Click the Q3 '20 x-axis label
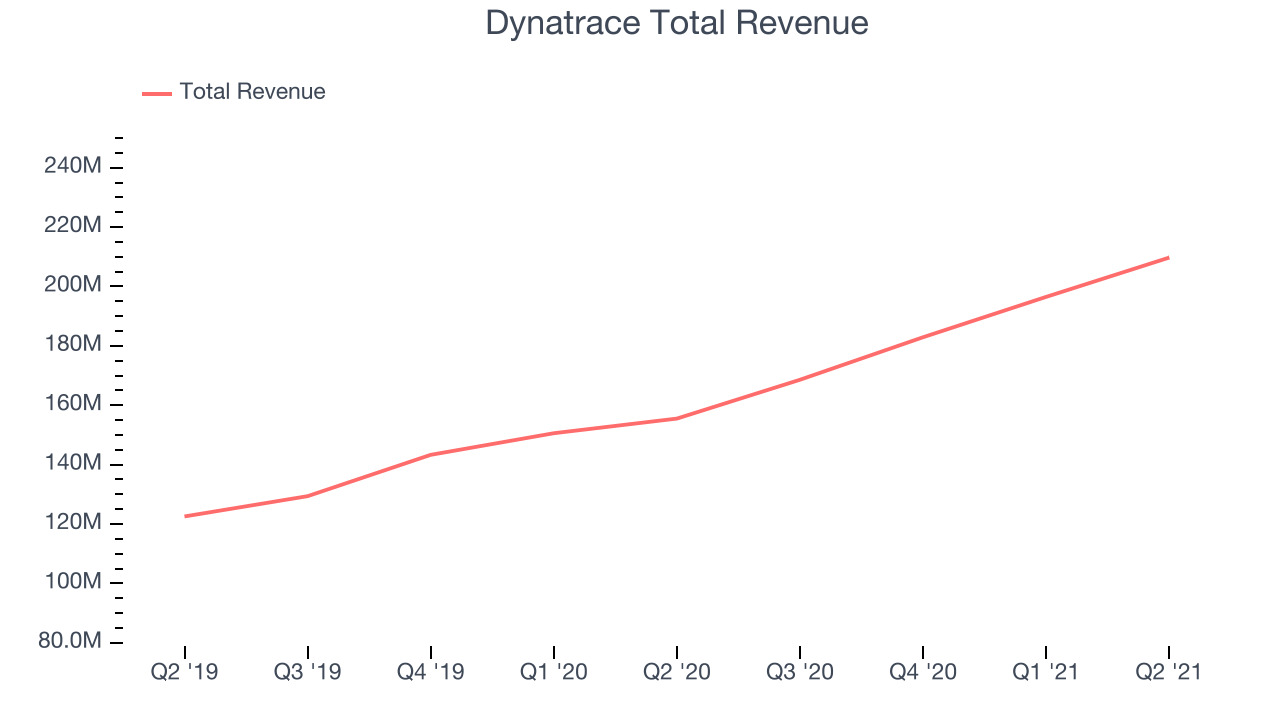The image size is (1280, 720). pos(799,672)
